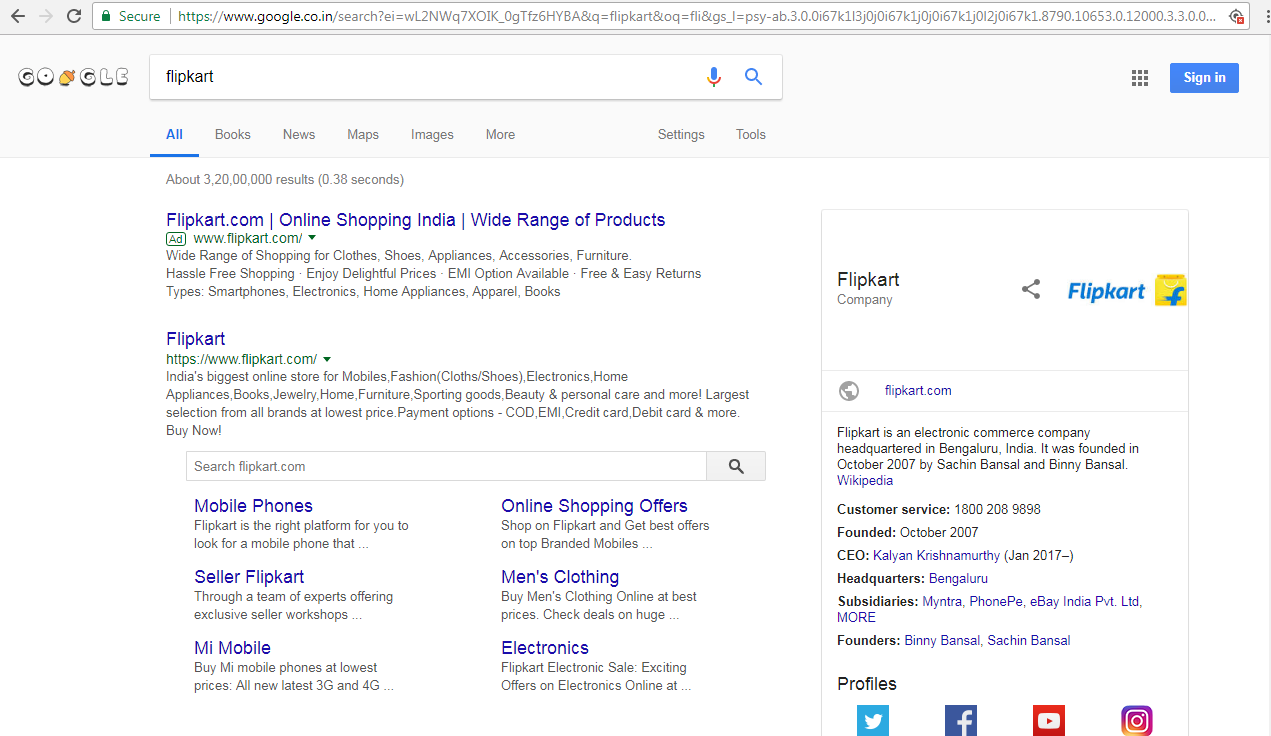Viewport: 1271px width, 736px height.
Task: Click the search button in flipkart.com sitelinks box
Action: point(736,466)
